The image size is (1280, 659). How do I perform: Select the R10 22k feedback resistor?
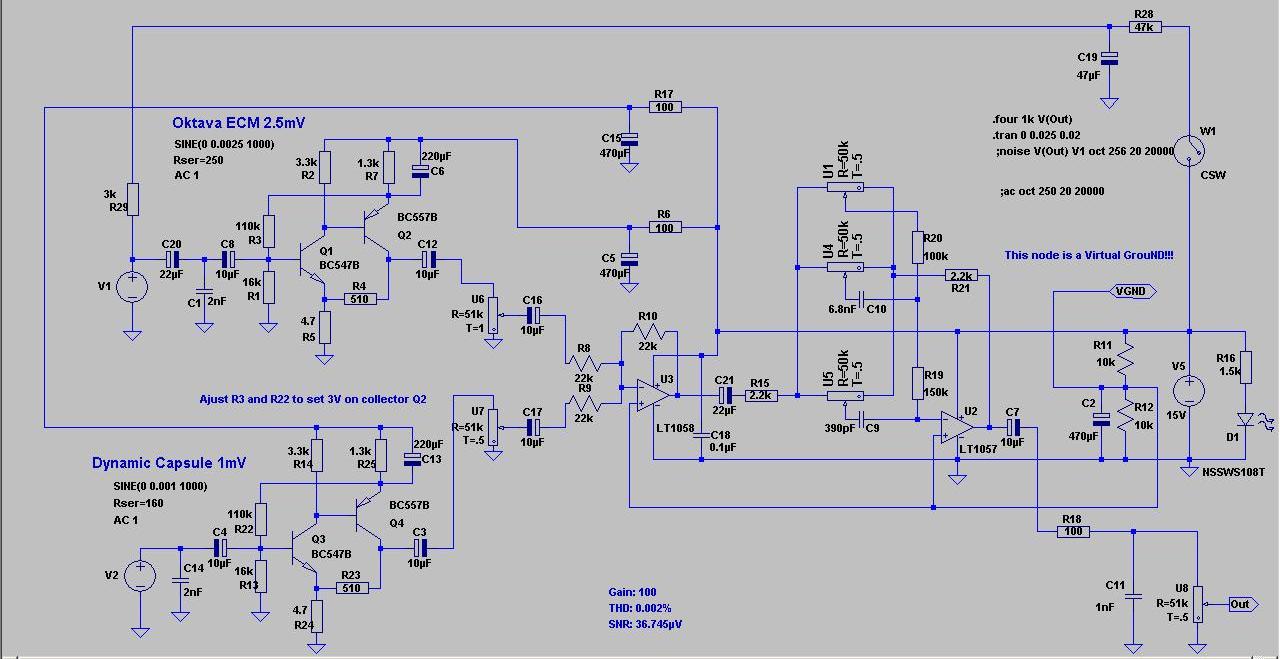point(648,331)
